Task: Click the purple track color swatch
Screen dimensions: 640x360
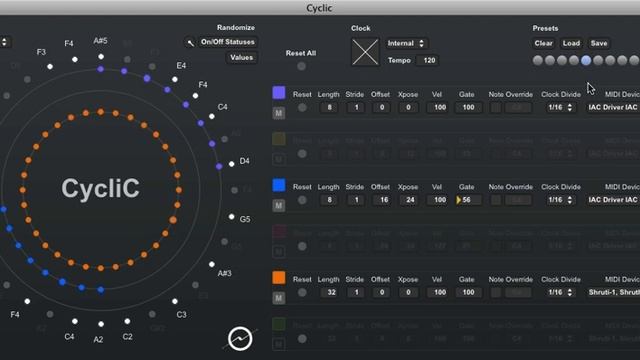Action: tap(279, 93)
